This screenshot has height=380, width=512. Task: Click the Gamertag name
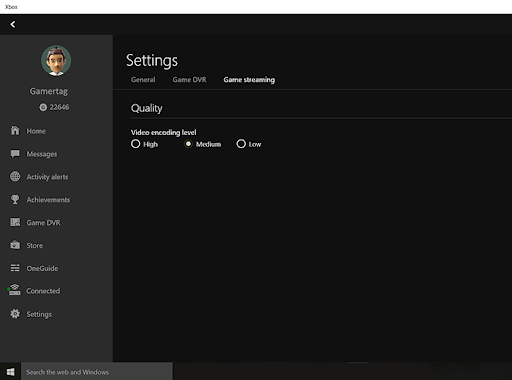pyautogui.click(x=49, y=91)
